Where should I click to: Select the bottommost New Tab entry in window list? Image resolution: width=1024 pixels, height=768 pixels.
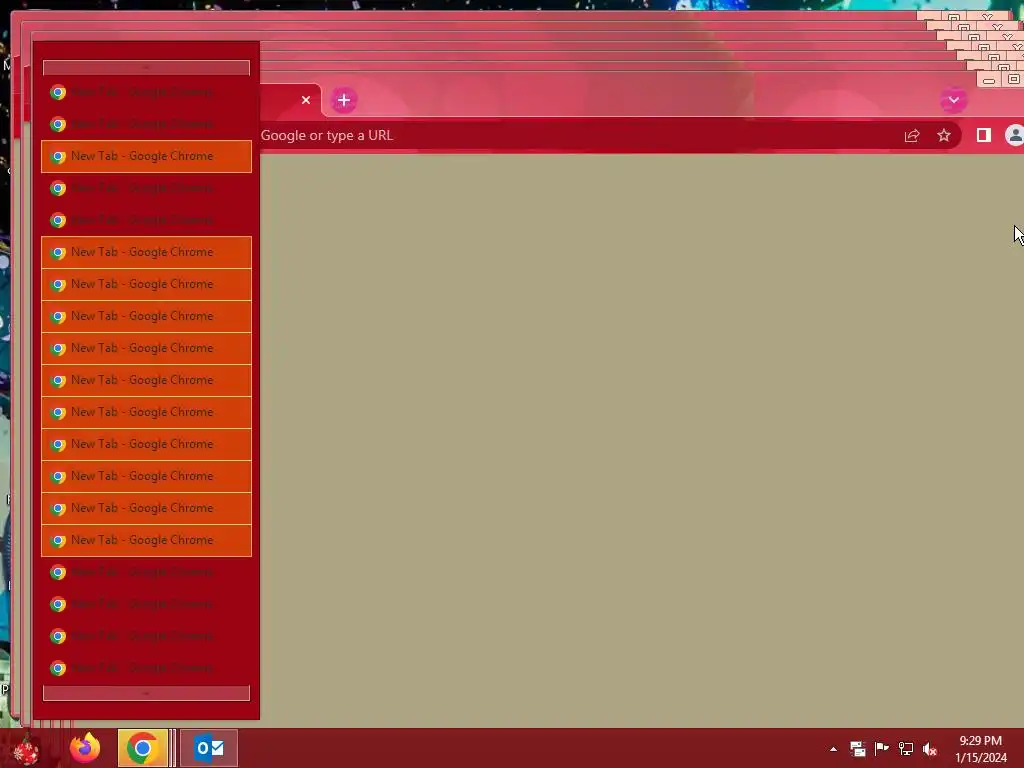point(146,668)
